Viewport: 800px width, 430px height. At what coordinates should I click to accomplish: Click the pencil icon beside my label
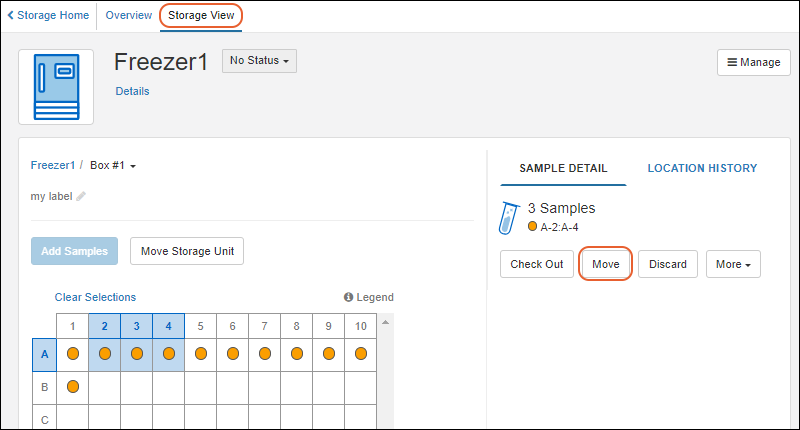click(81, 196)
